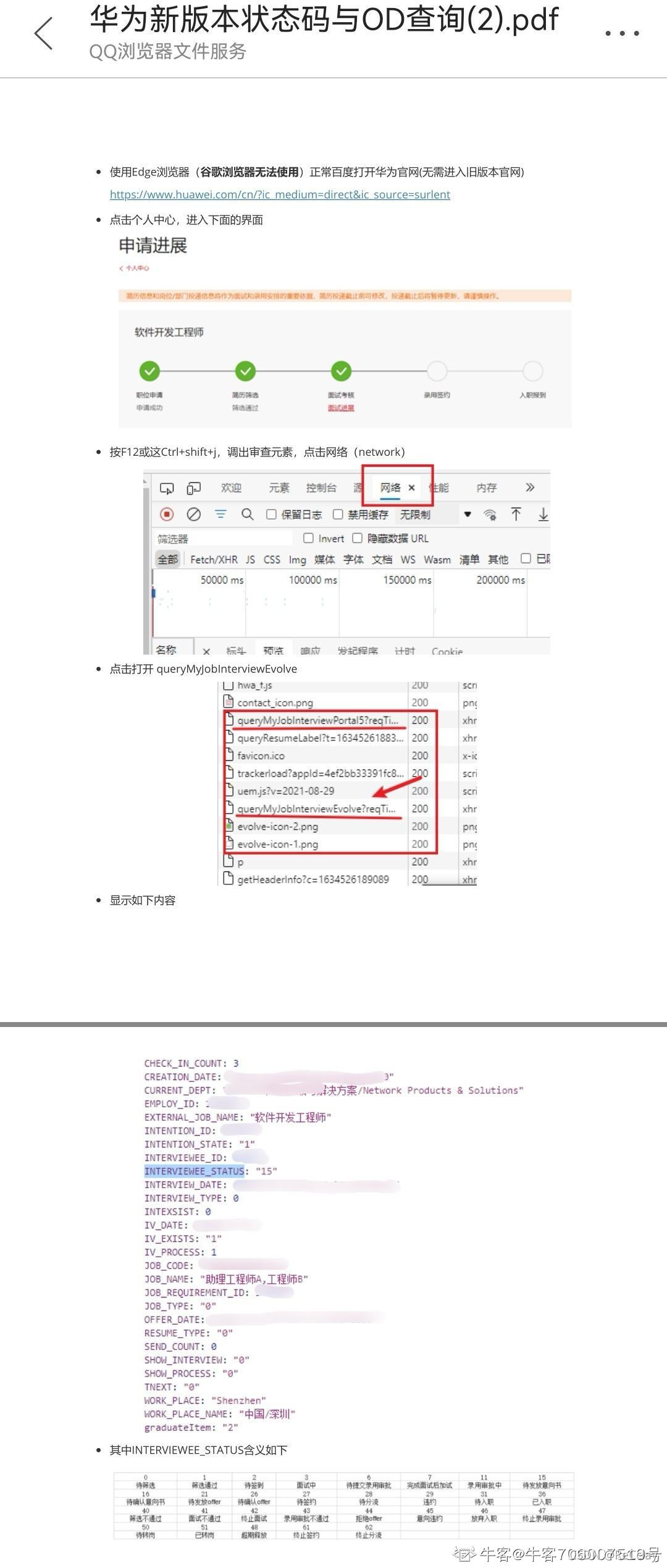Screen dimensions: 667x1568
Task: Select the CSS request type filter
Action: 272,560
